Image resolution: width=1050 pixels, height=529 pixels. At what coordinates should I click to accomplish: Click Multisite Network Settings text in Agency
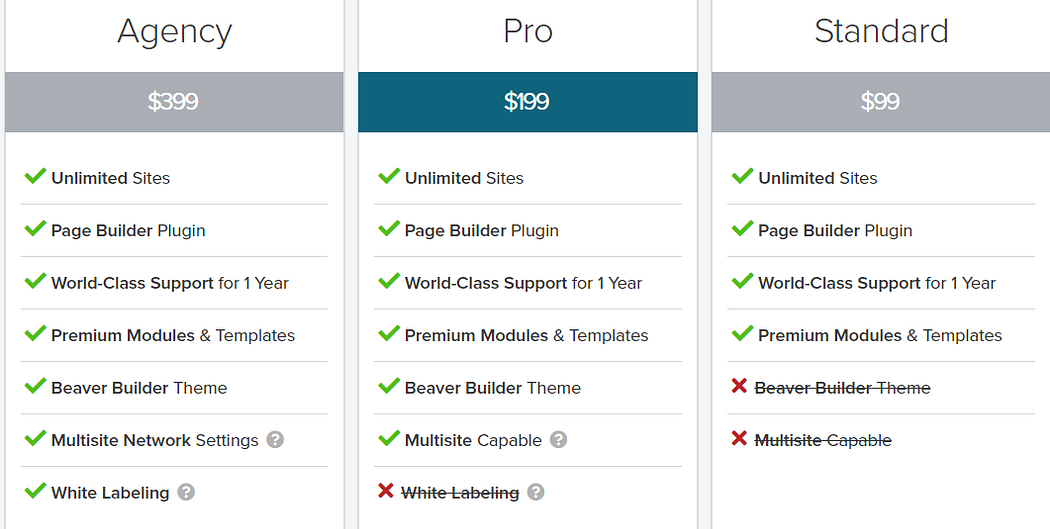coord(155,441)
